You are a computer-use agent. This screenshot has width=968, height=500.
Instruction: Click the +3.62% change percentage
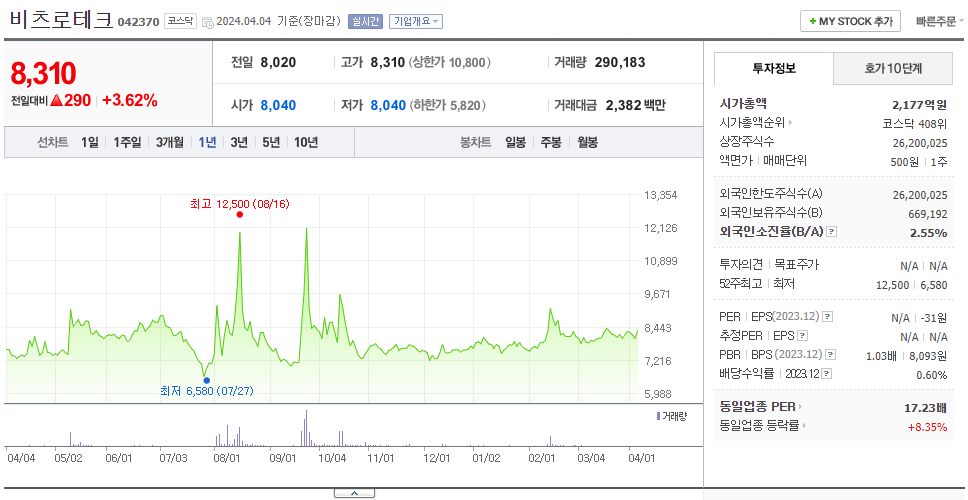point(130,100)
